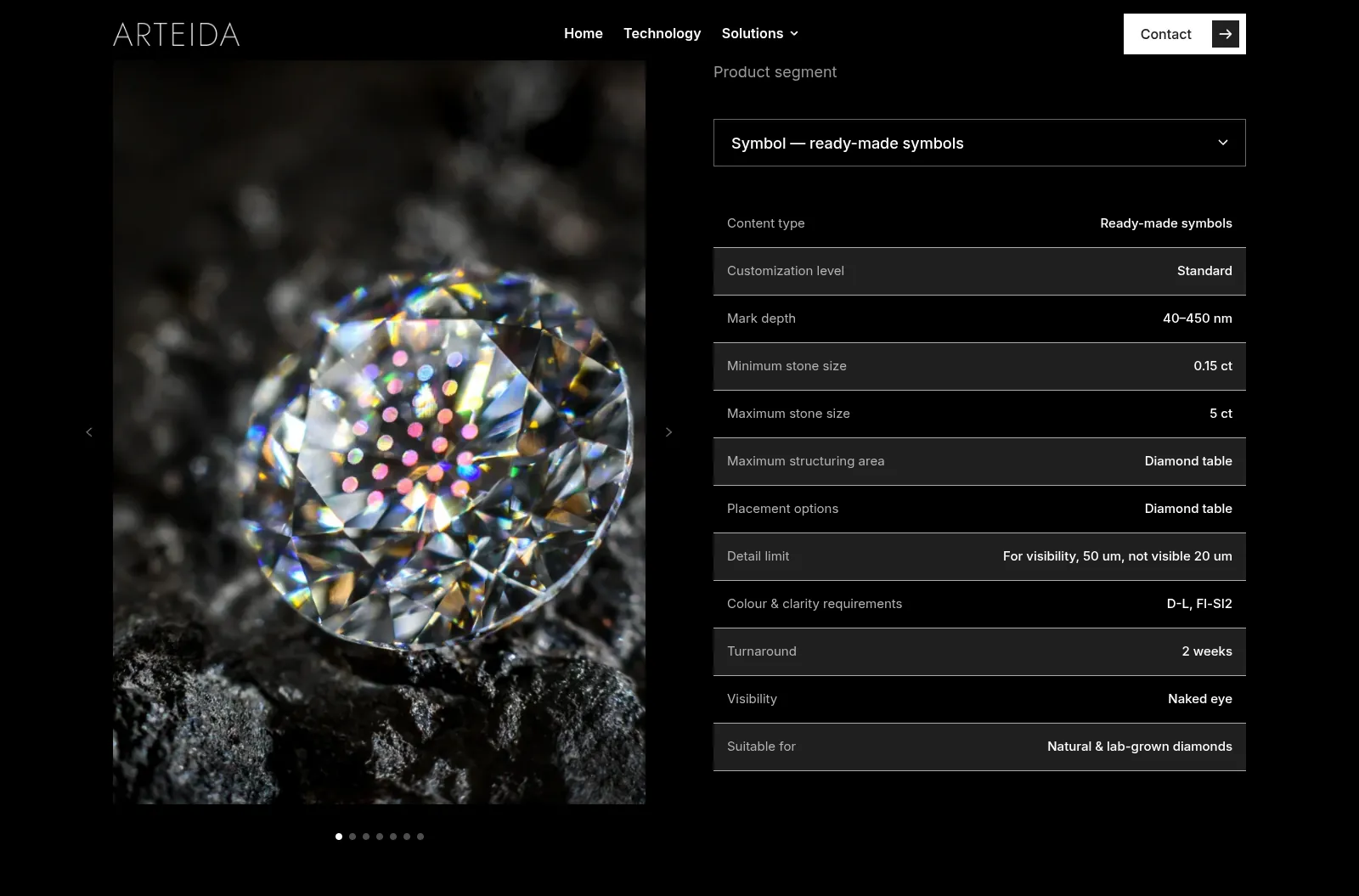Click the "Suitable for" row label
1359x896 pixels.
[761, 747]
